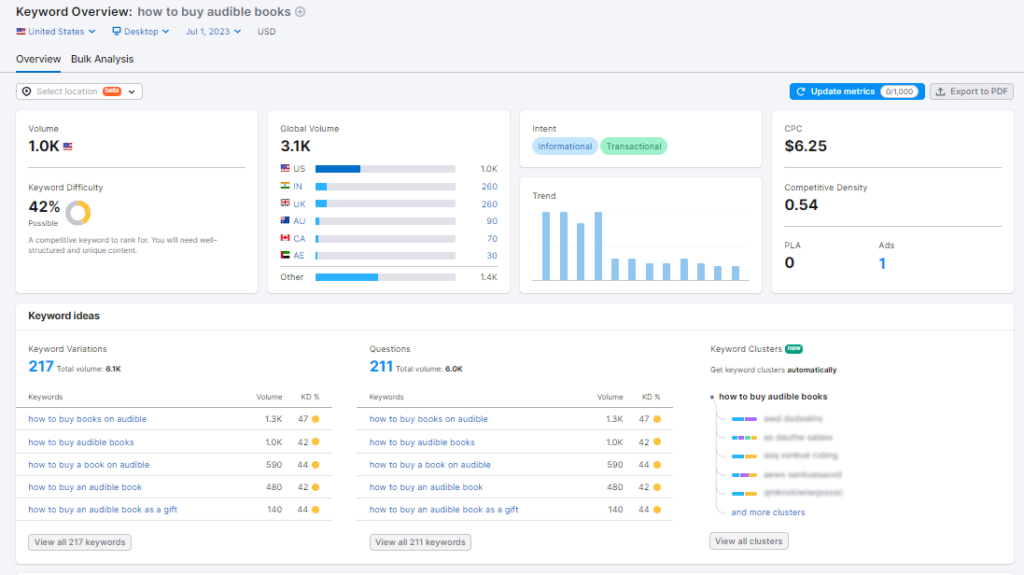Image resolution: width=1024 pixels, height=575 pixels.
Task: Switch to the Bulk Analysis tab
Action: [x=102, y=59]
